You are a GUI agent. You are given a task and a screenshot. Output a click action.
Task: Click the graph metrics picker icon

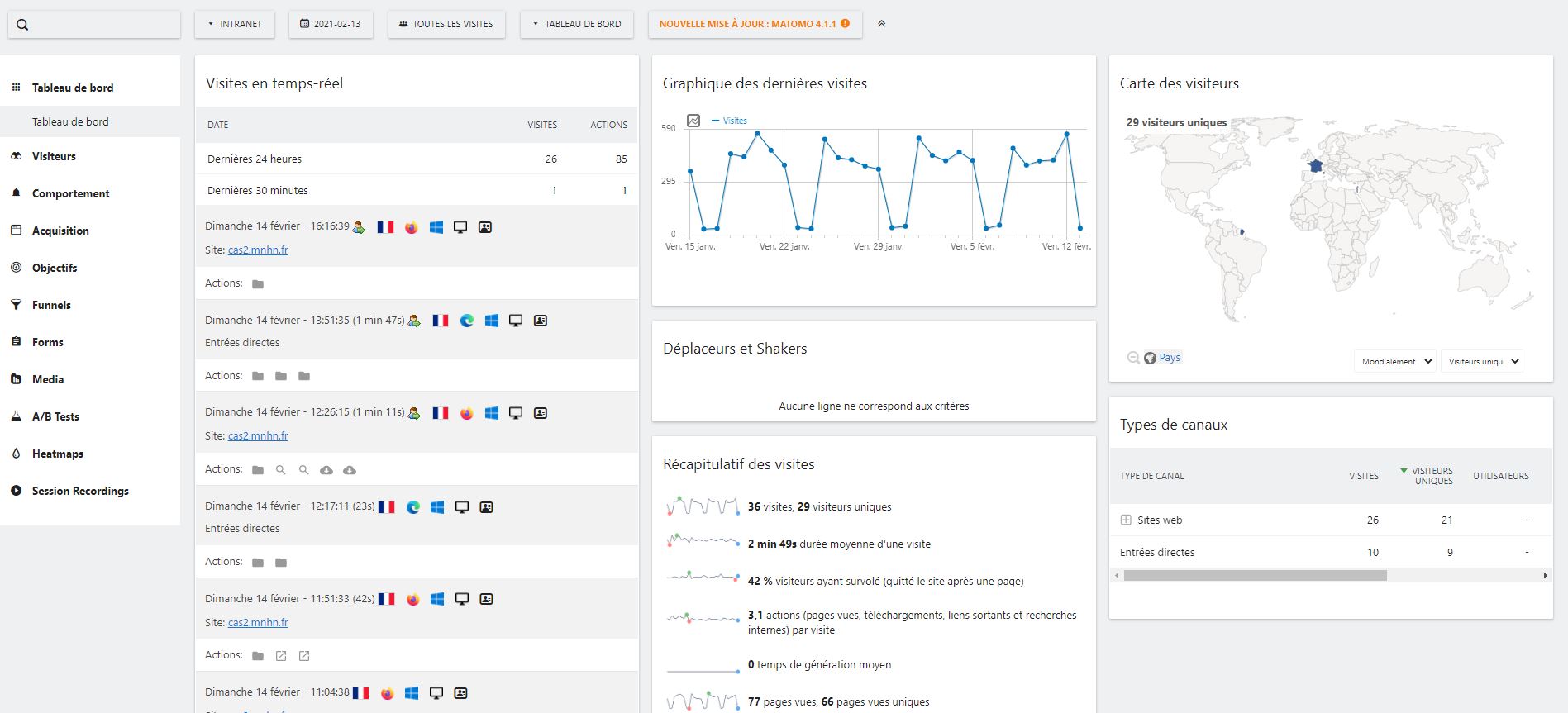(x=693, y=121)
